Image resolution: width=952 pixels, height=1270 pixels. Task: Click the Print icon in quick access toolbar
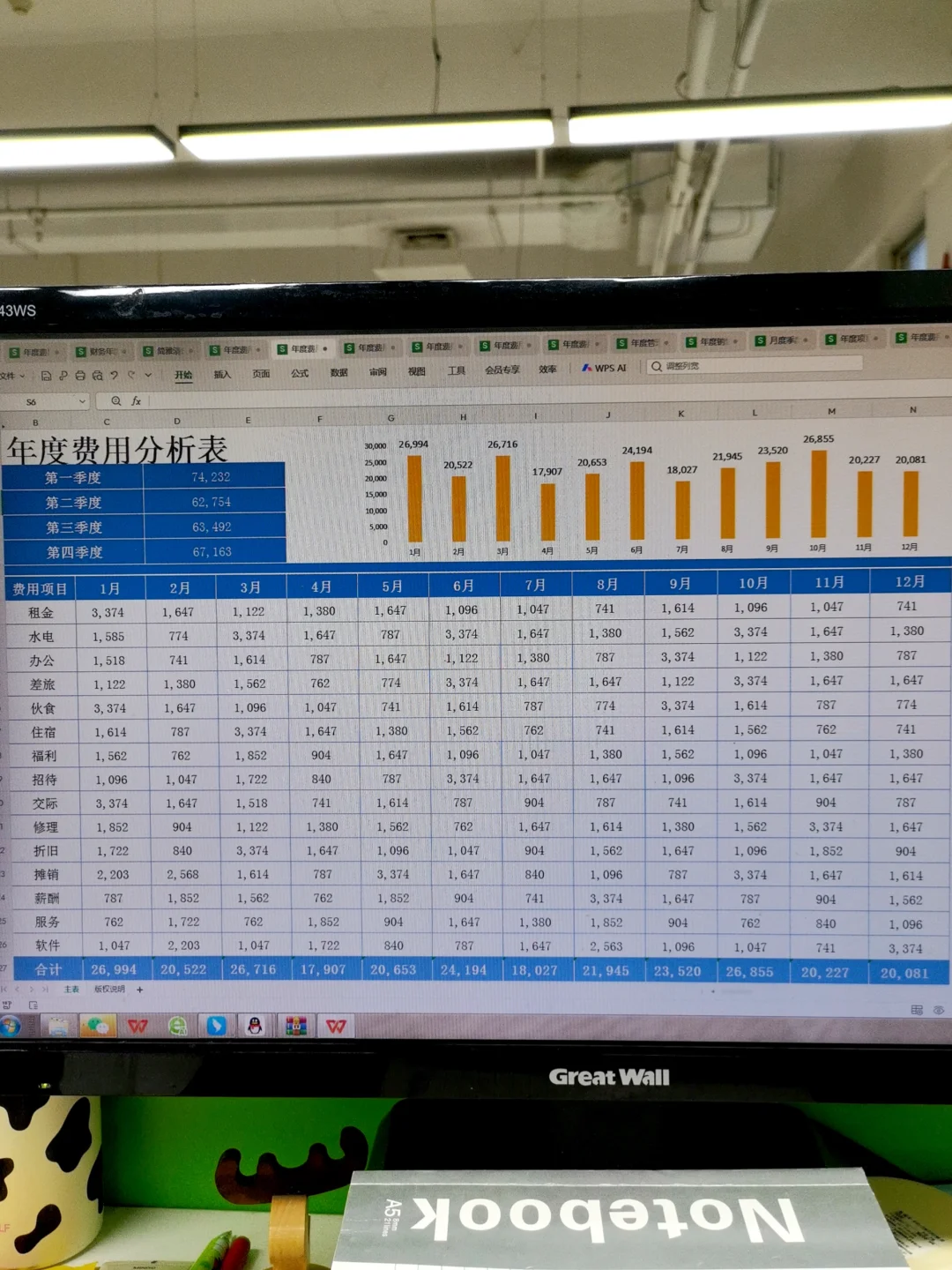[80, 376]
